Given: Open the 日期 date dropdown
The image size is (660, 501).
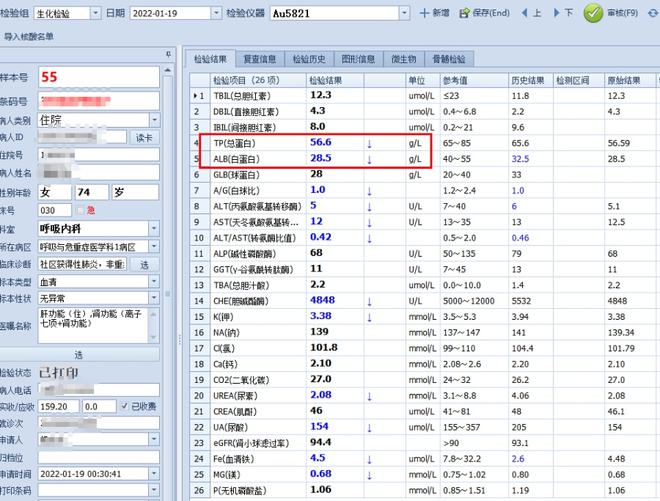Looking at the screenshot, I should click(216, 13).
